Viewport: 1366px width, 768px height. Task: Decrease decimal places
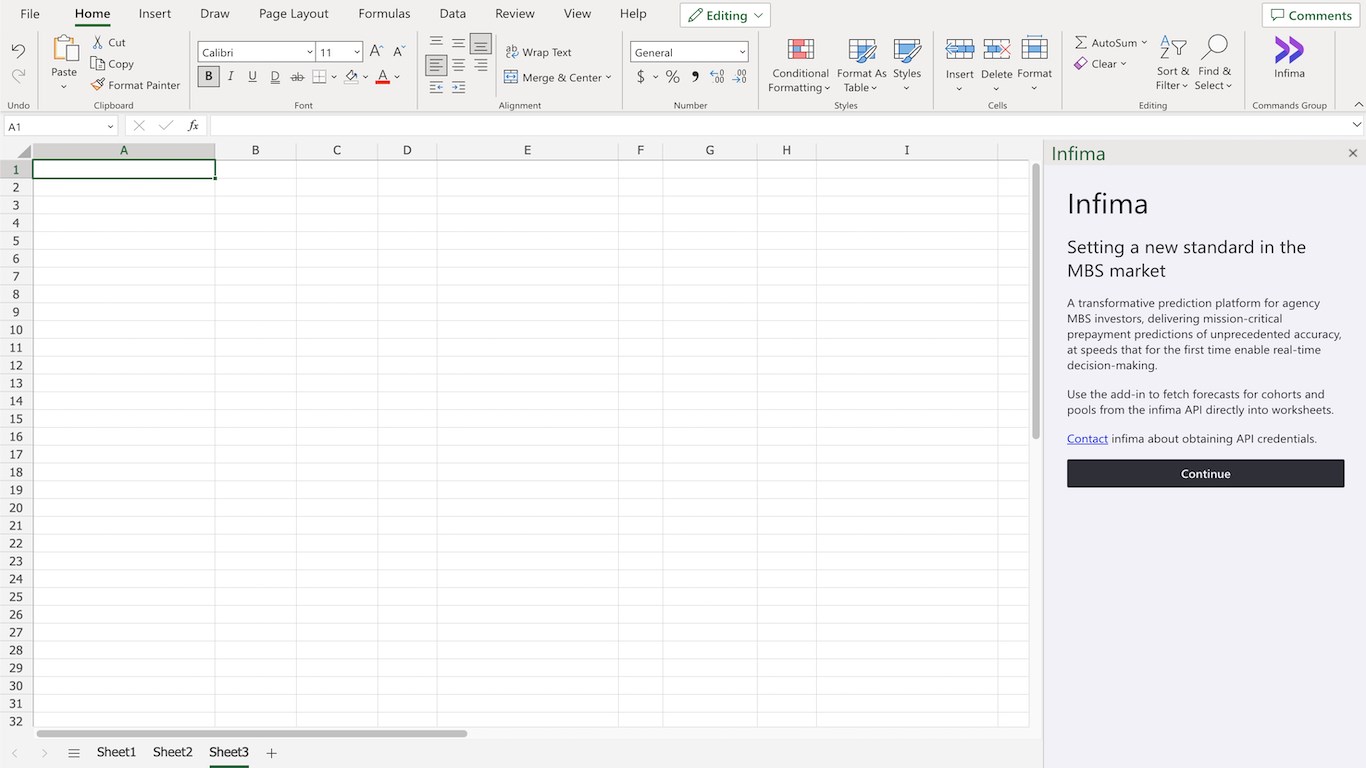[740, 77]
